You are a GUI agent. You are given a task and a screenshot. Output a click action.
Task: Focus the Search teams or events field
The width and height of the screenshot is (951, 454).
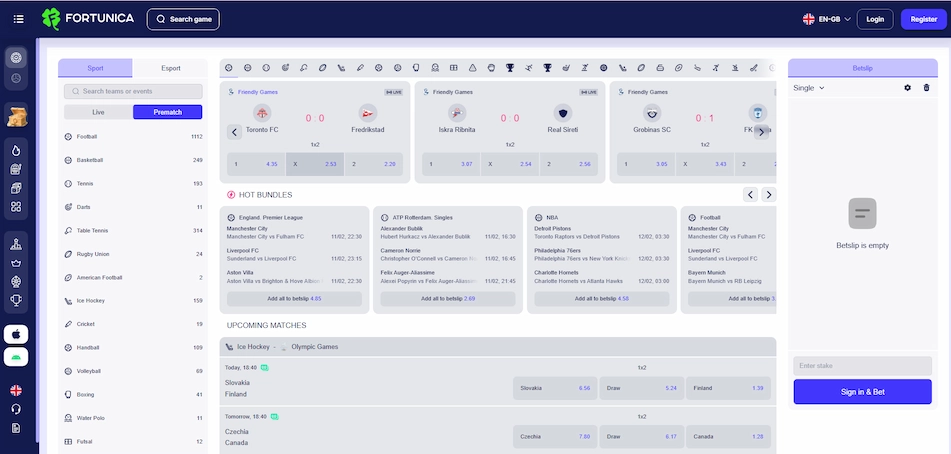coord(133,92)
